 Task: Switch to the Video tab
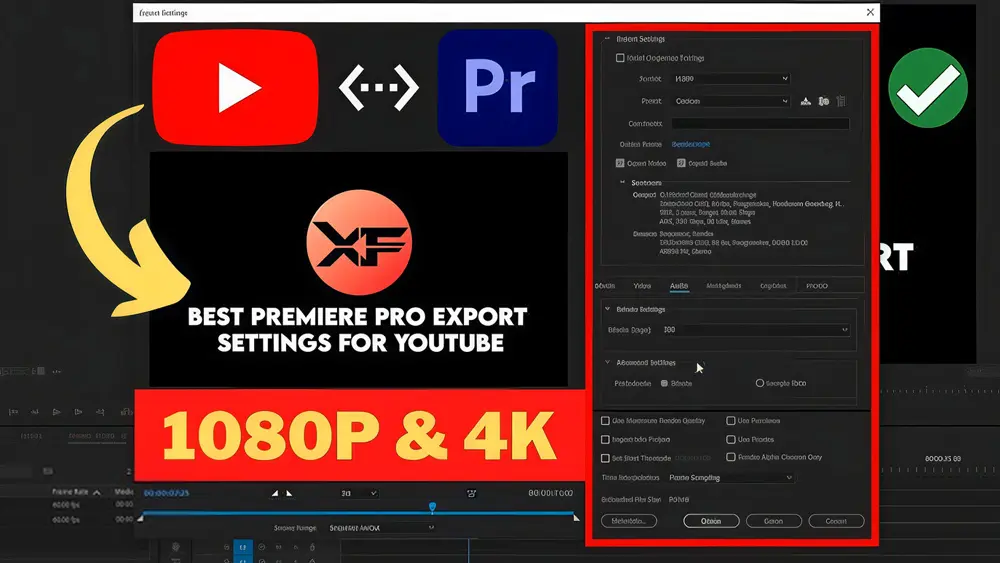click(642, 286)
